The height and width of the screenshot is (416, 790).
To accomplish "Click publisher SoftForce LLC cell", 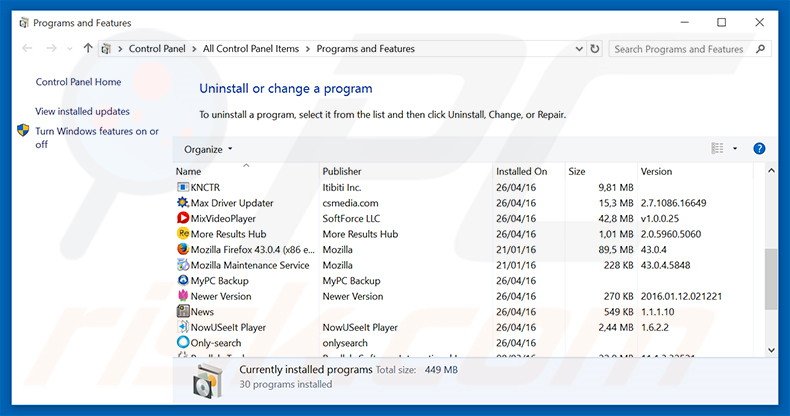I will click(x=351, y=219).
